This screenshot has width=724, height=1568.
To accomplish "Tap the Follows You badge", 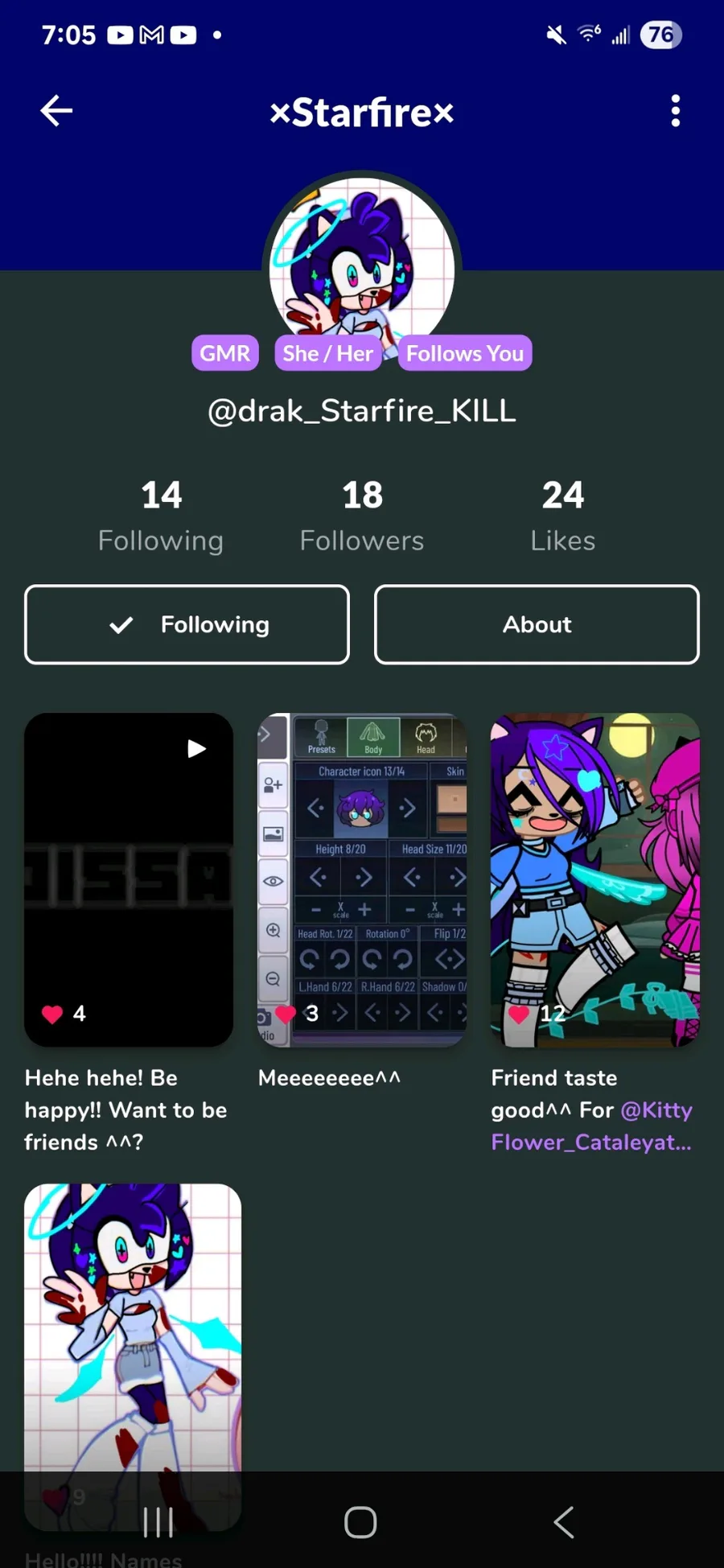I will [465, 353].
